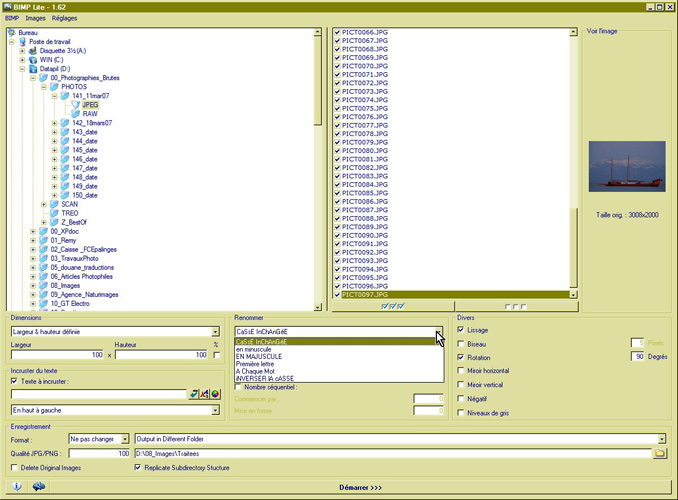Browse output folder with folder icon
The image size is (678, 500).
659,453
